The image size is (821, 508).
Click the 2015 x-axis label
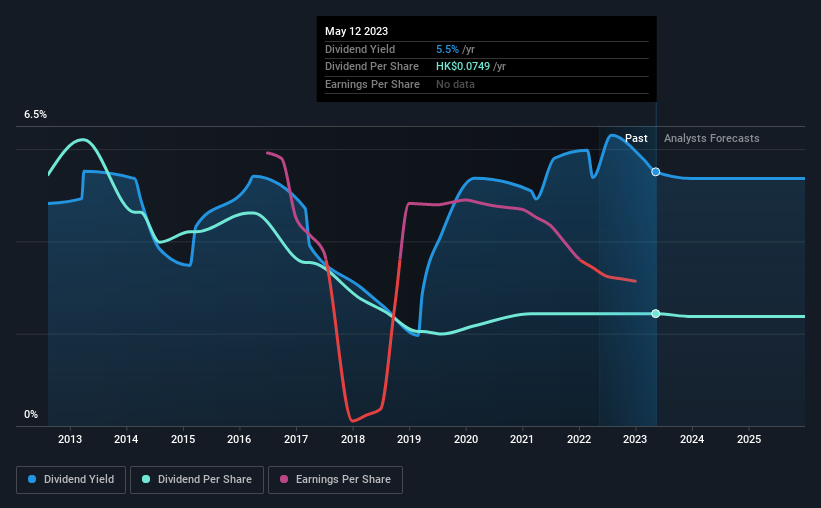tap(183, 439)
